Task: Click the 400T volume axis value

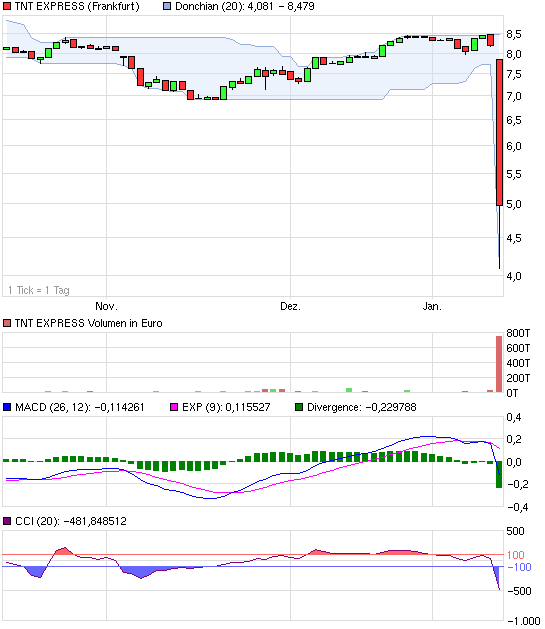Action: click(518, 363)
